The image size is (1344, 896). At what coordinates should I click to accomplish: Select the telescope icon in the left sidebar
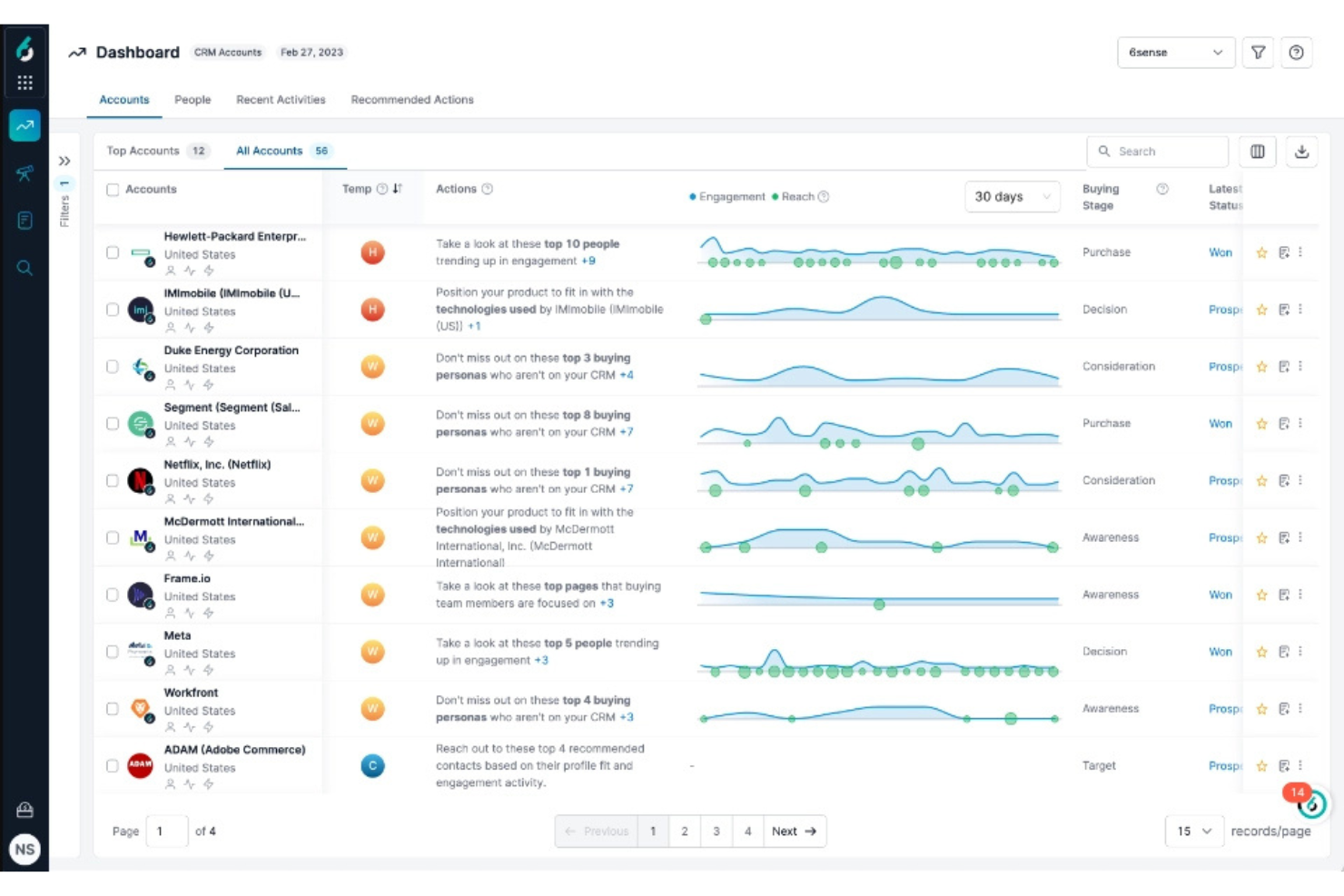[25, 173]
